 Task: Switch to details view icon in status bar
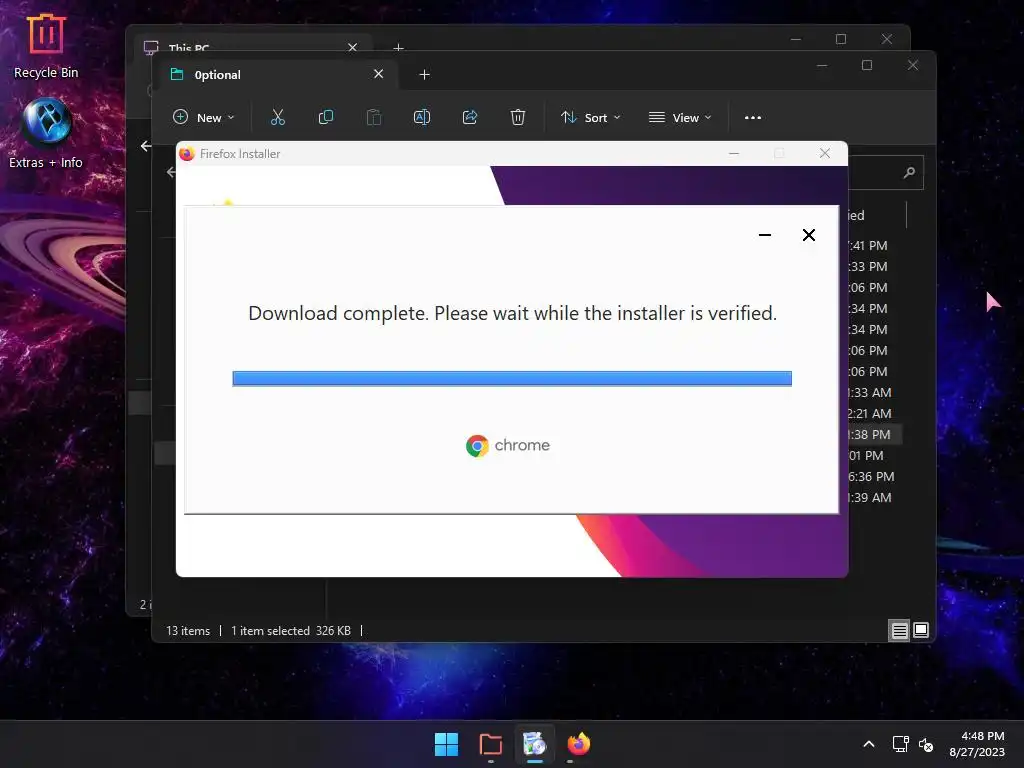tap(899, 630)
